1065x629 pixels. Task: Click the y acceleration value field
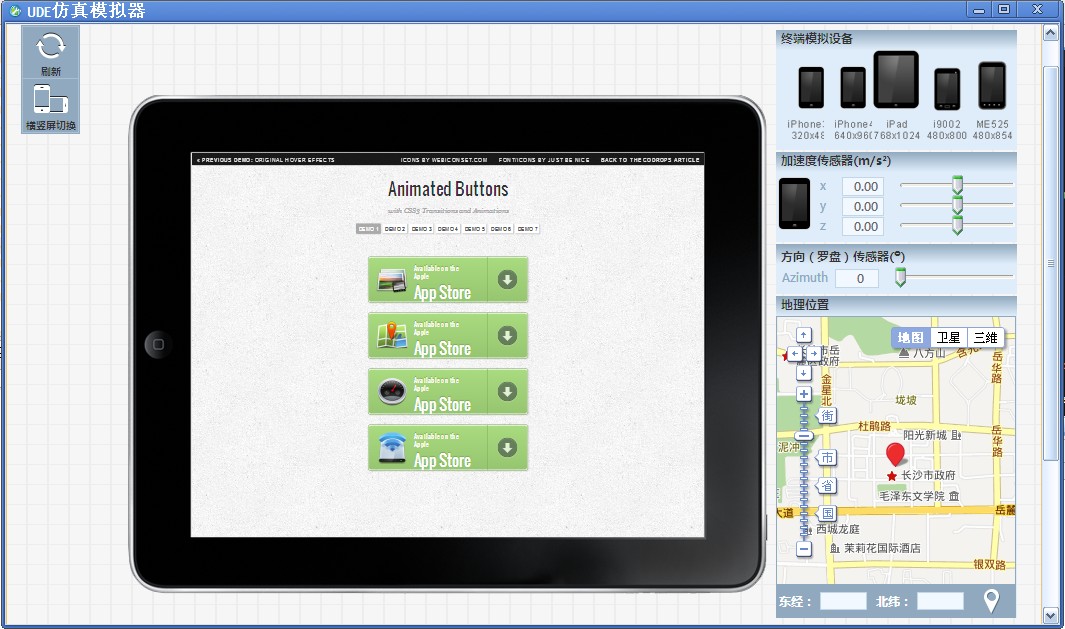coord(865,206)
